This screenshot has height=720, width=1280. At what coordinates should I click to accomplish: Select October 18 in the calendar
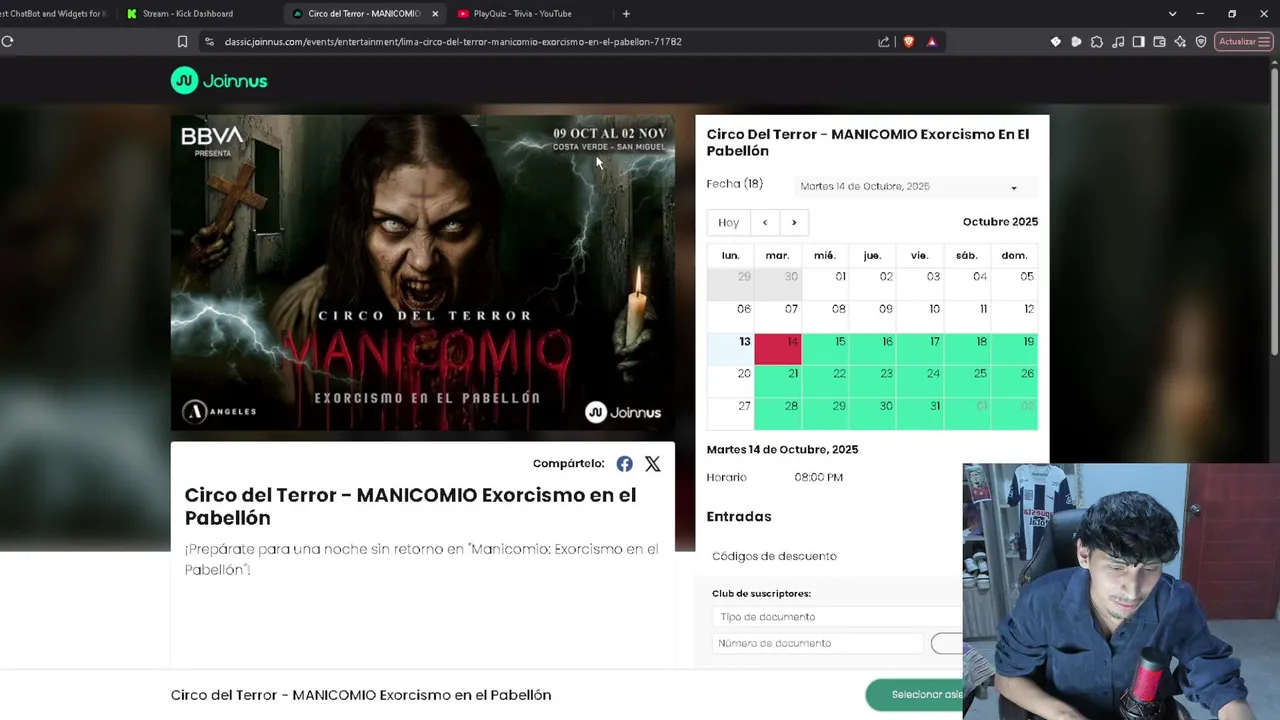pos(966,350)
